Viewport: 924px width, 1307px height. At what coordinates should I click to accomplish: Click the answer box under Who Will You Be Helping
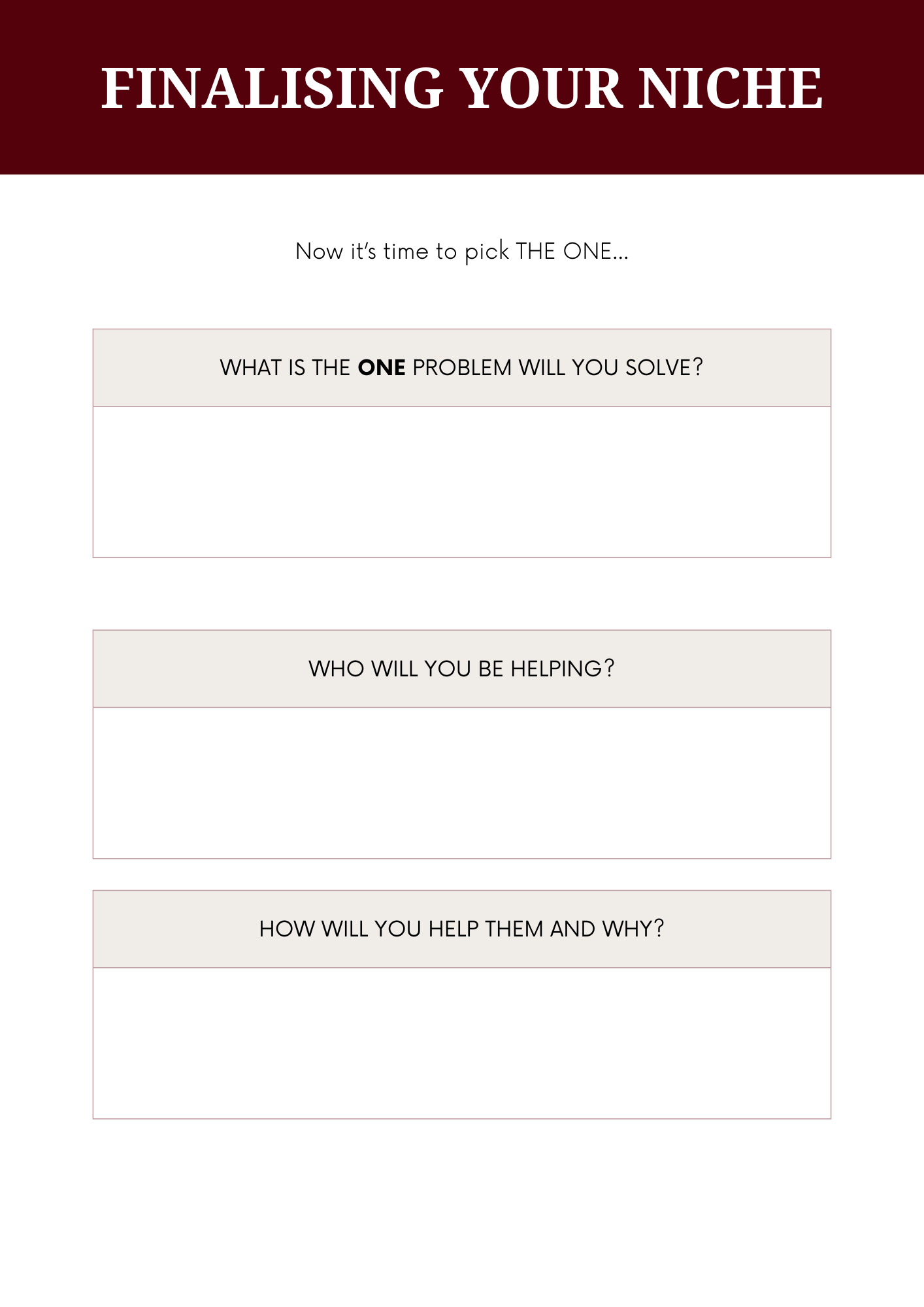click(461, 782)
